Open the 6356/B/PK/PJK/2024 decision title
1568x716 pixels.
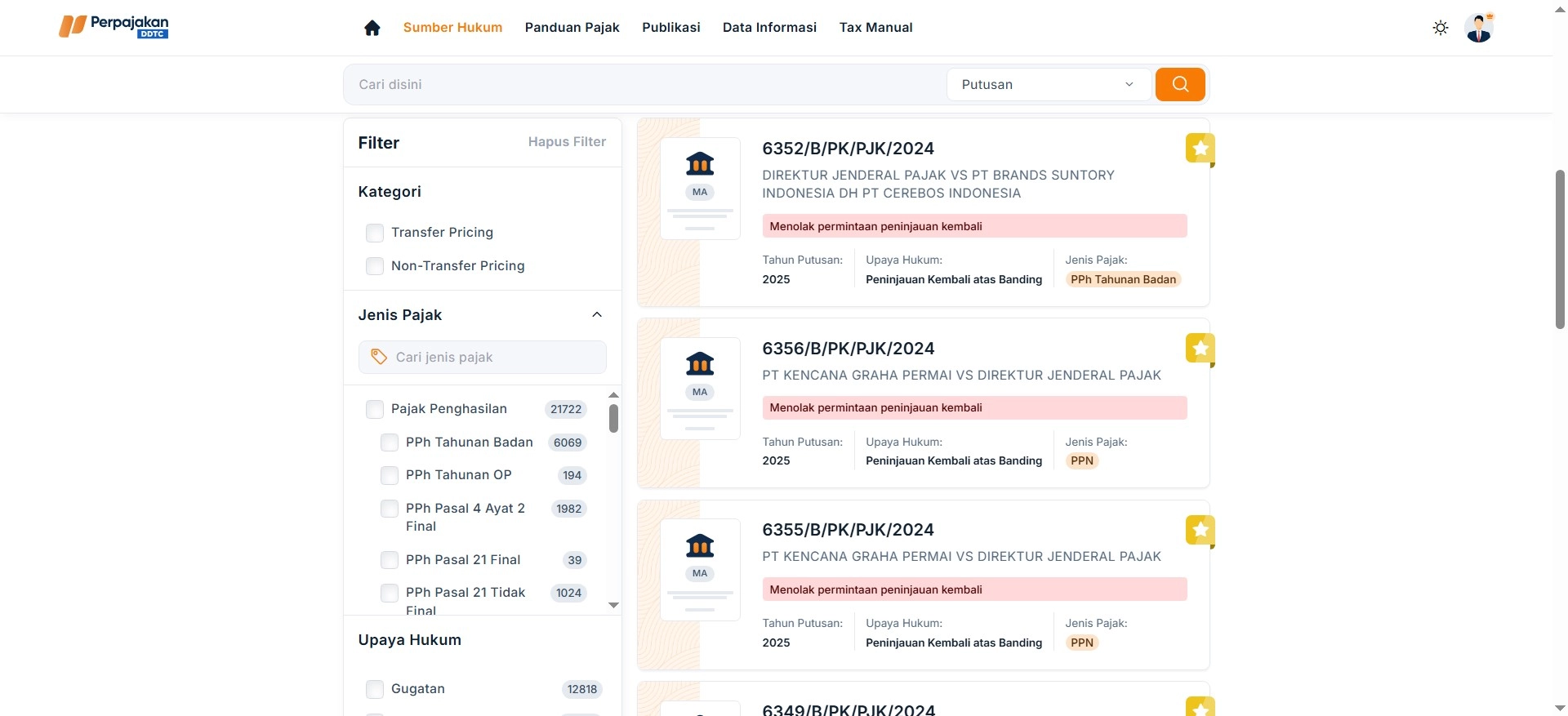(x=848, y=349)
